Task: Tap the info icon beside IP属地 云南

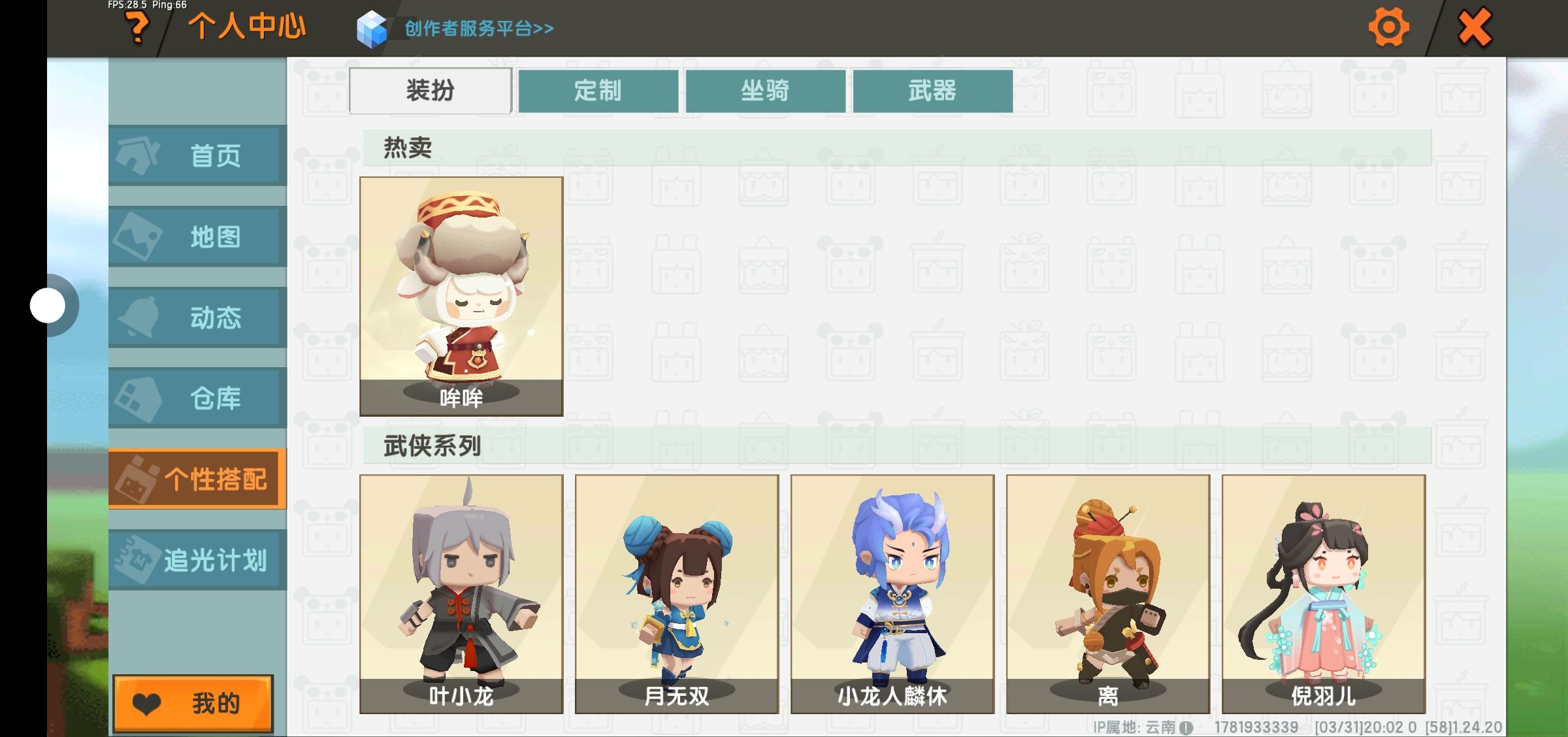Action: (x=1186, y=727)
